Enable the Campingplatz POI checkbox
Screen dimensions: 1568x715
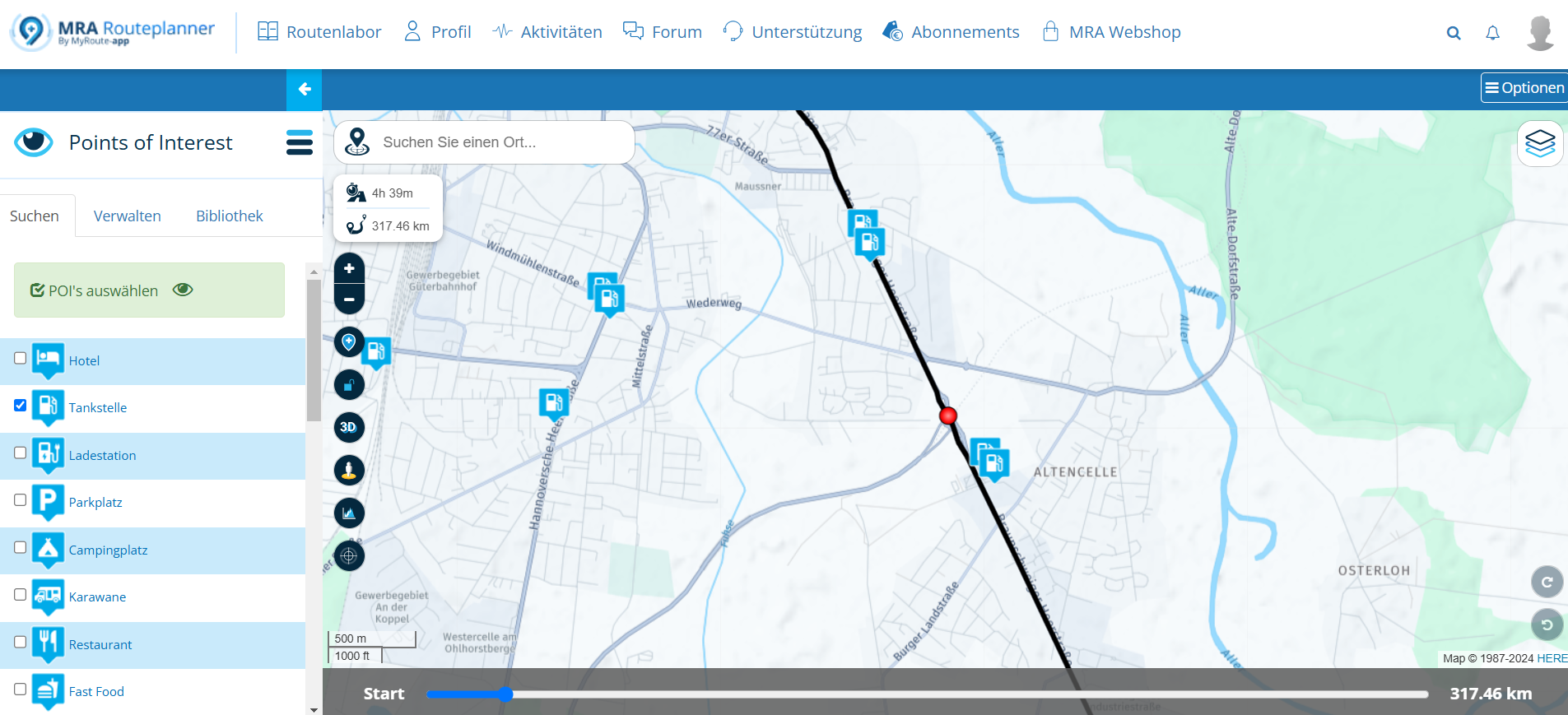[21, 547]
